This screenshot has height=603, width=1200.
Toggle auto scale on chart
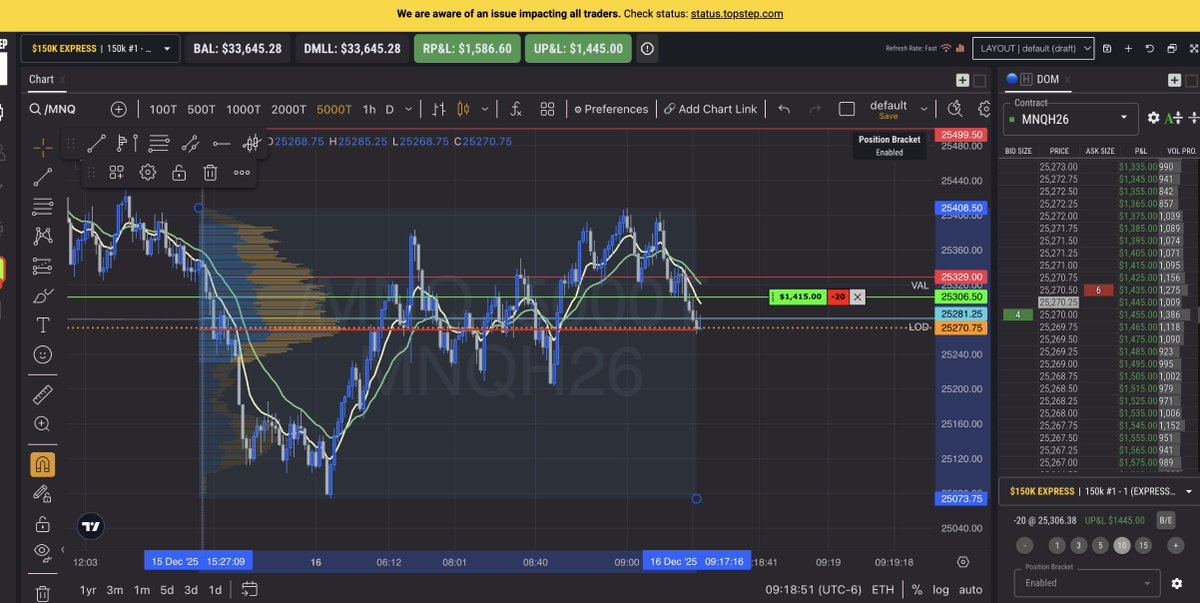970,590
